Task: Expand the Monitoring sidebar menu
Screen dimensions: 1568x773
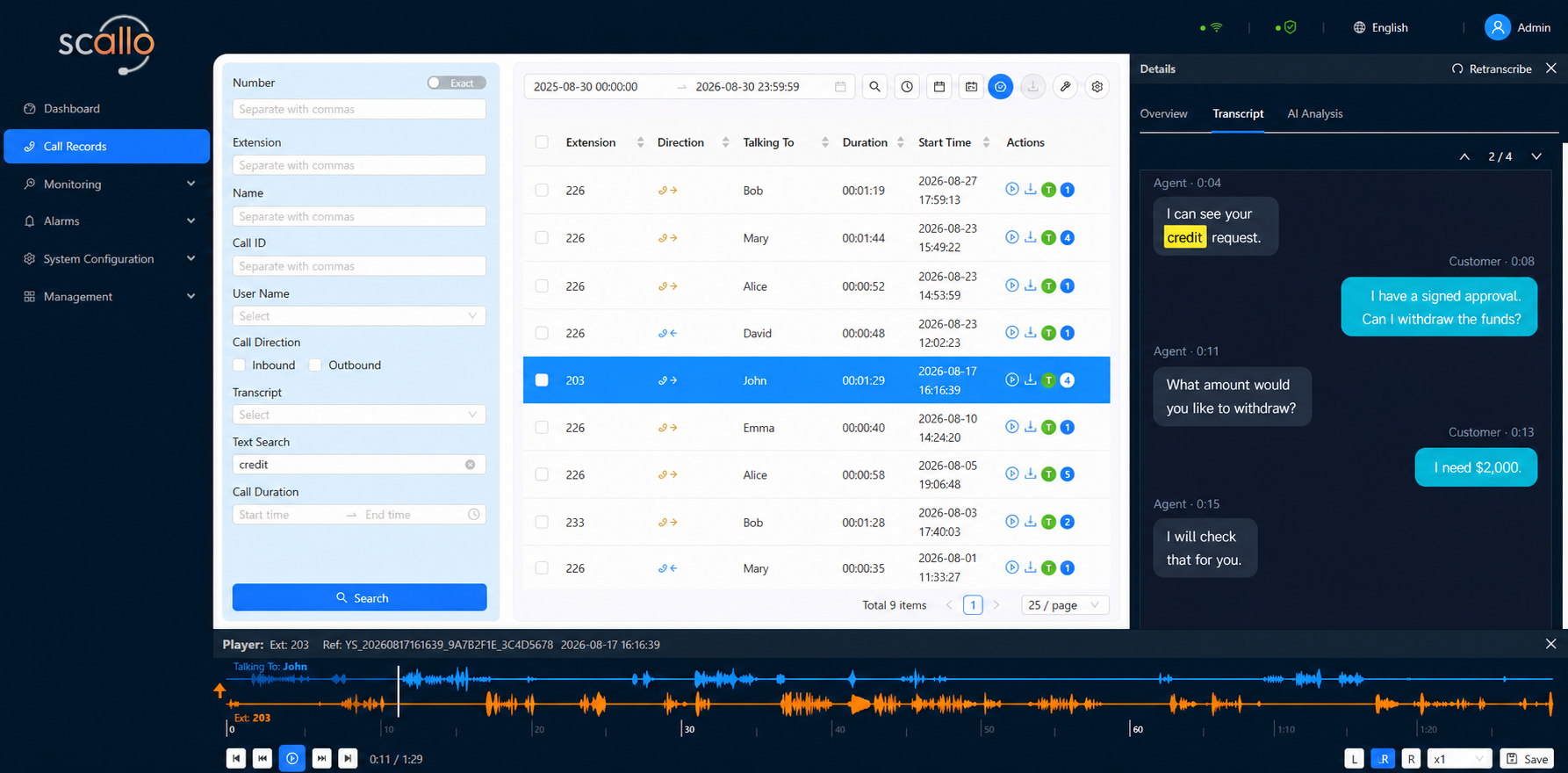Action: [x=107, y=184]
